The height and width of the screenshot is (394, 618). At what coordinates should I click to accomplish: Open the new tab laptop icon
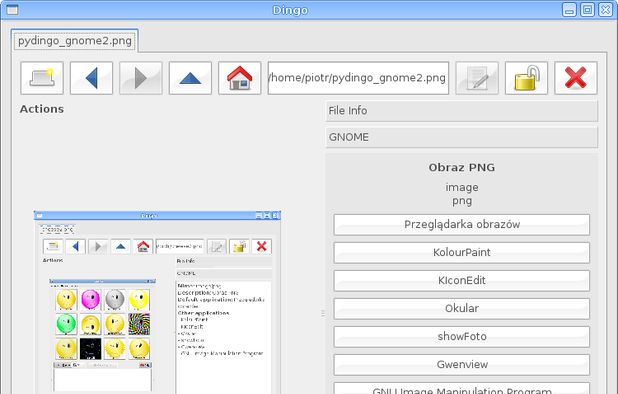pyautogui.click(x=42, y=78)
